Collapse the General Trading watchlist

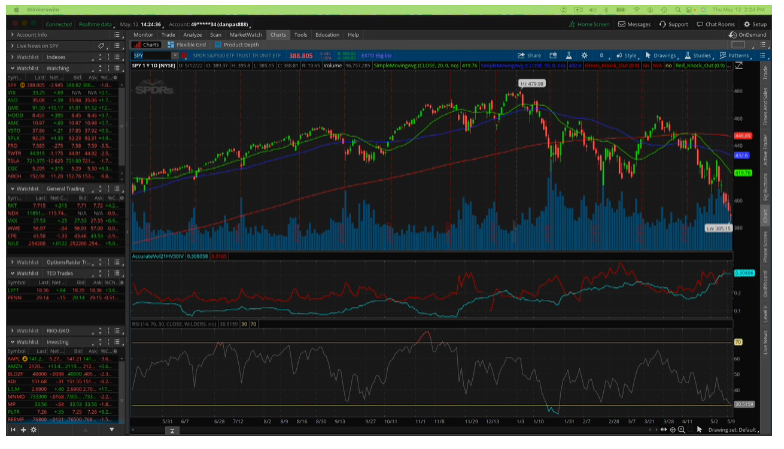[x=12, y=189]
